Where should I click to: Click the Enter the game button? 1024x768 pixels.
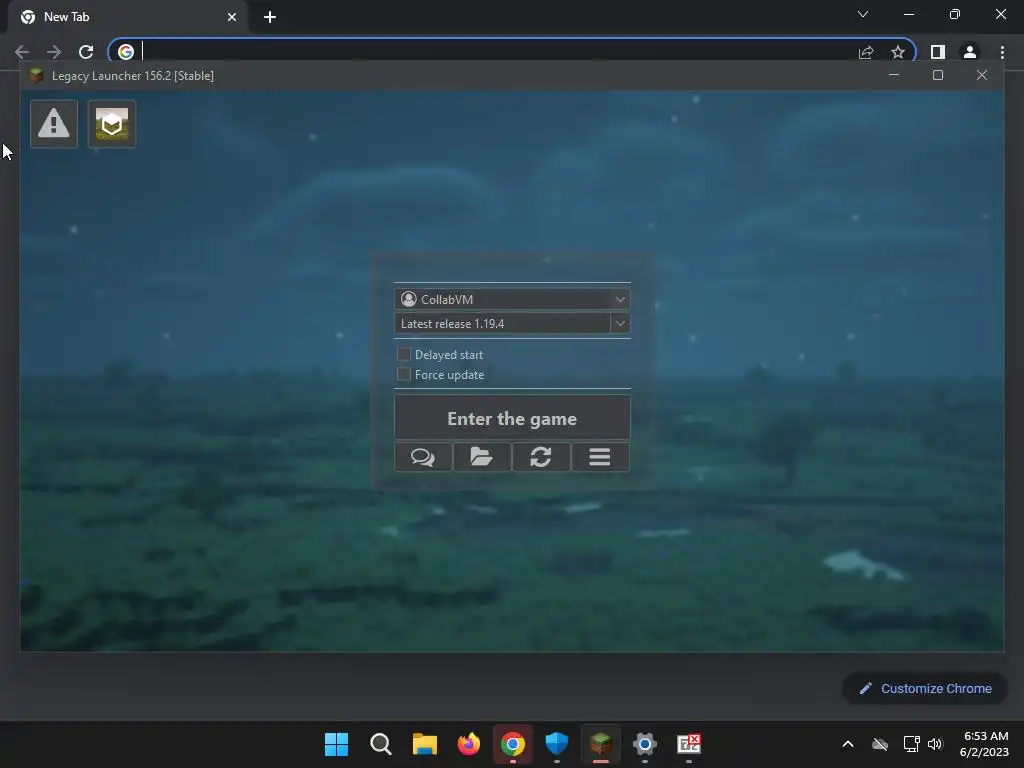512,418
